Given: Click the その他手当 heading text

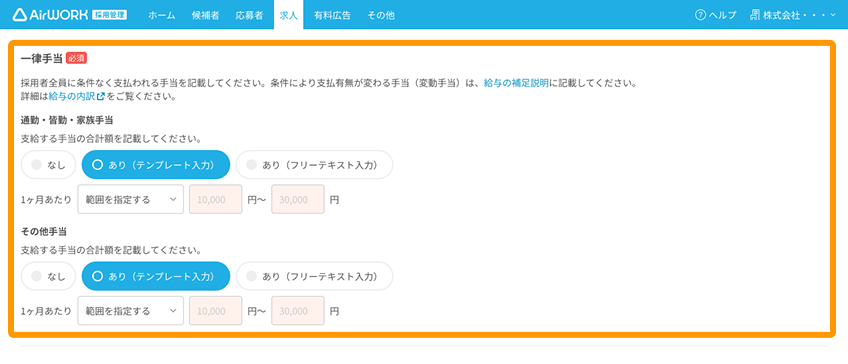Looking at the screenshot, I should coord(43,231).
